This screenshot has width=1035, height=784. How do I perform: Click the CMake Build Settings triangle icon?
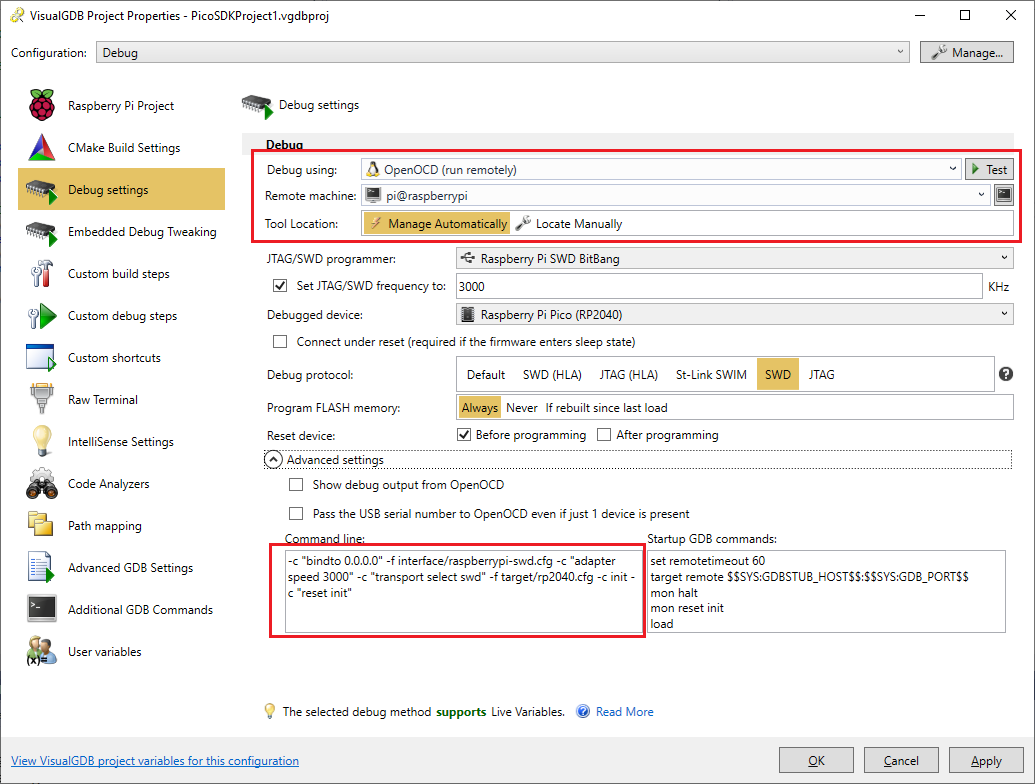tap(42, 148)
